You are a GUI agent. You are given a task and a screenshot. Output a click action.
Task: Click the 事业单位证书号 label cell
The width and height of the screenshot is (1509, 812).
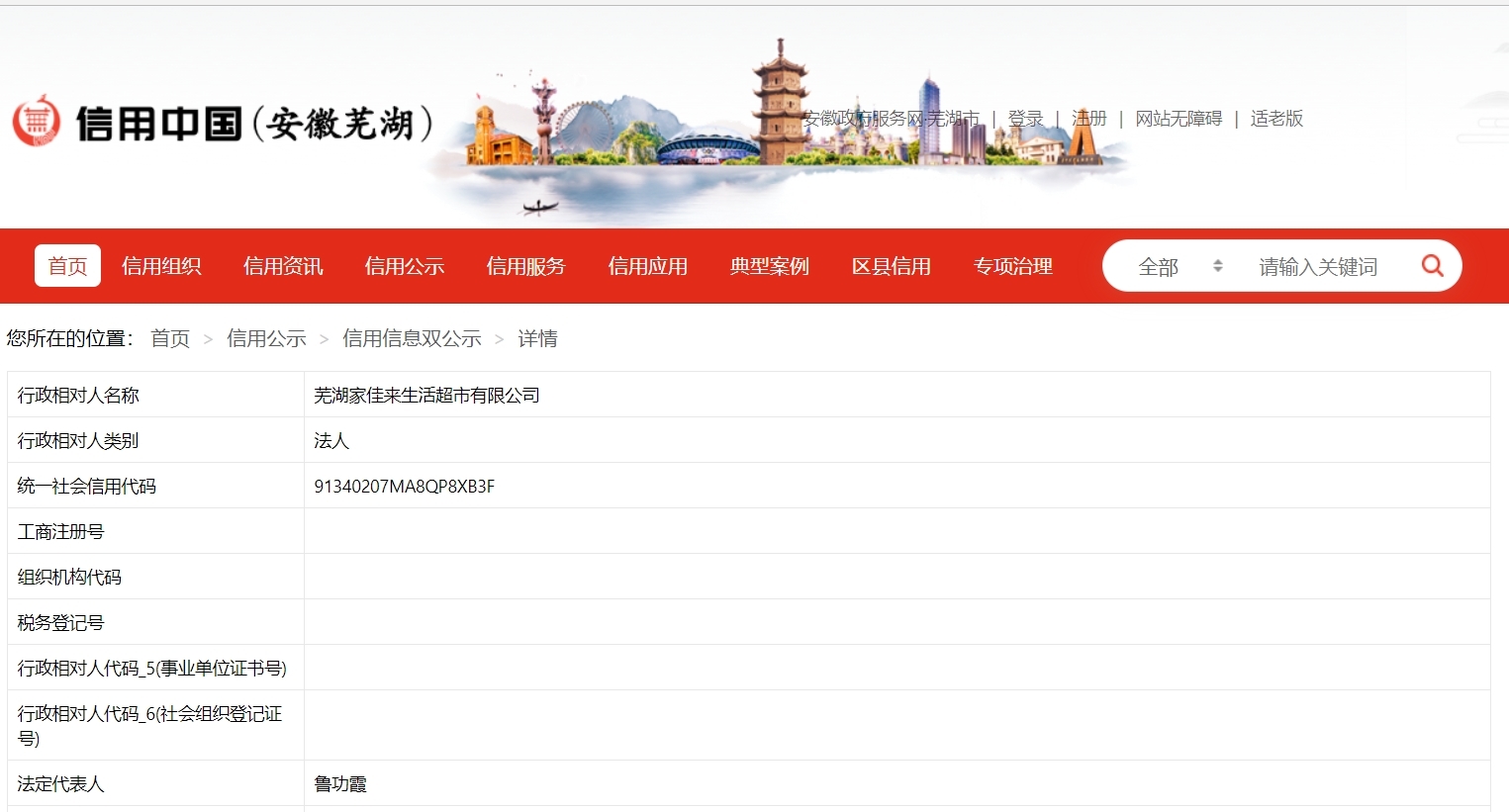pos(155,668)
